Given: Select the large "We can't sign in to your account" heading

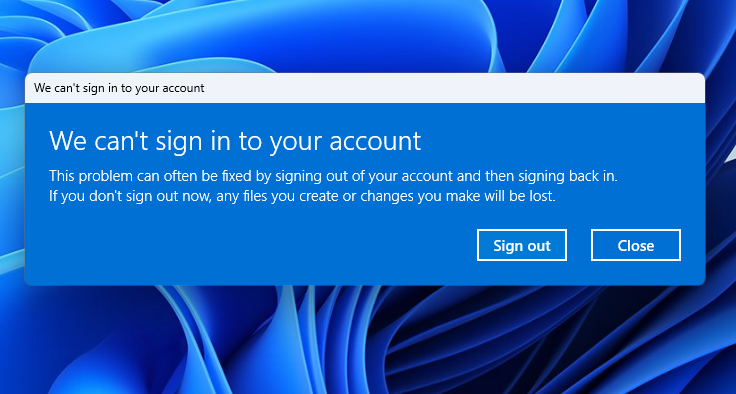Looking at the screenshot, I should [235, 141].
